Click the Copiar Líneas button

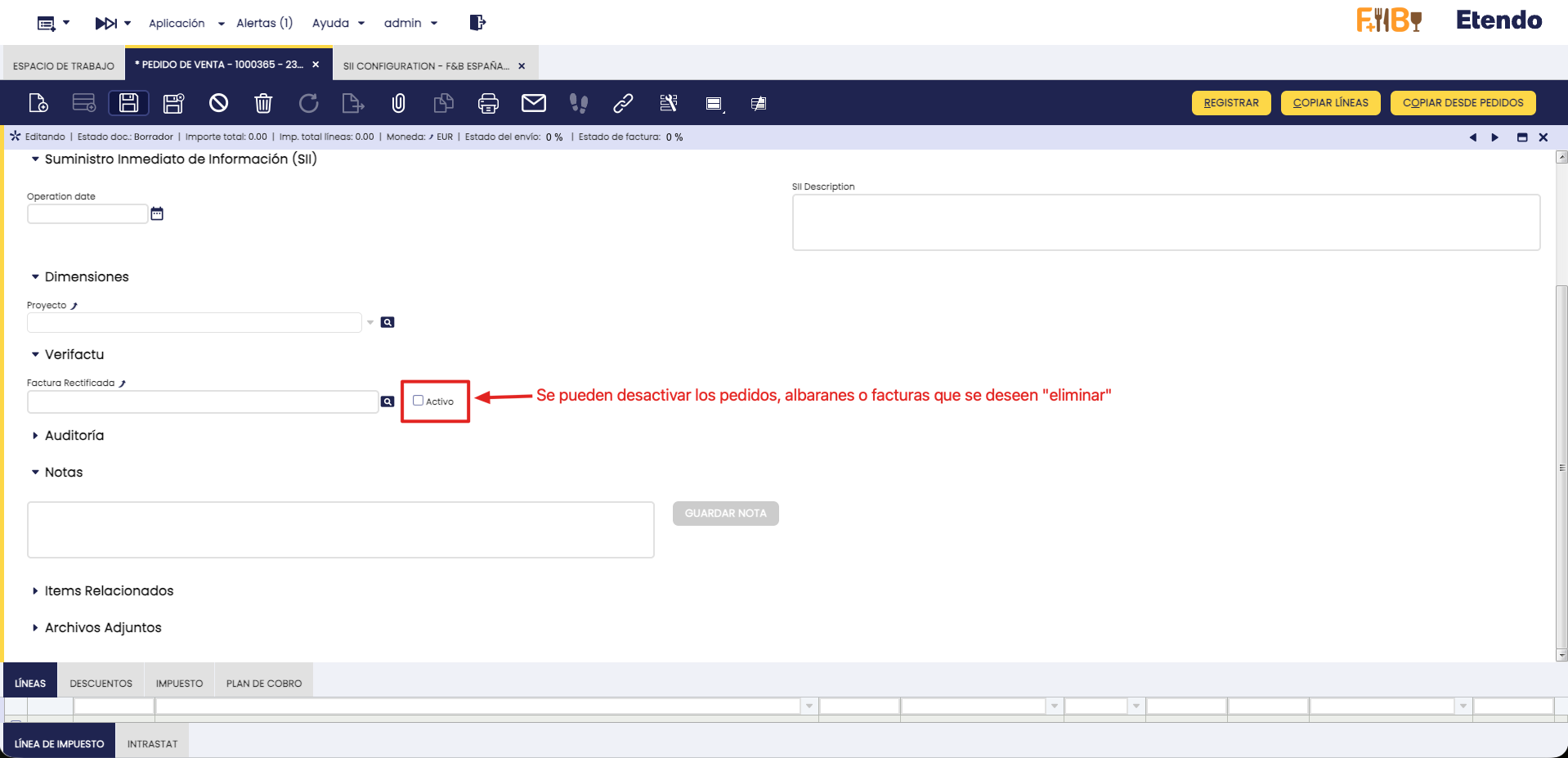point(1330,103)
